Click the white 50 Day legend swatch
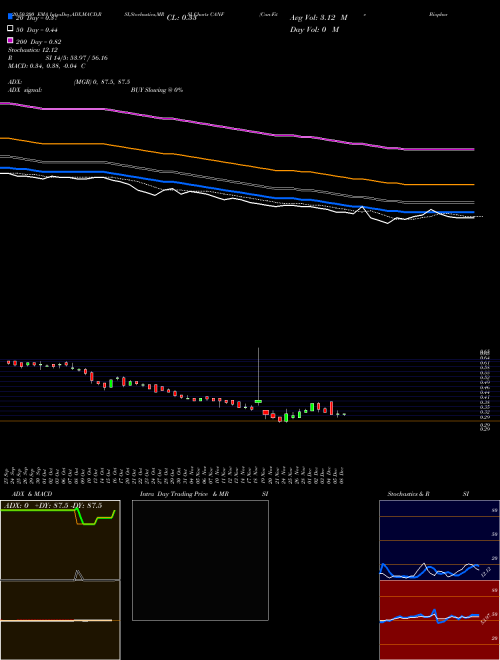Viewport: 500px width, 660px height. [10, 29]
